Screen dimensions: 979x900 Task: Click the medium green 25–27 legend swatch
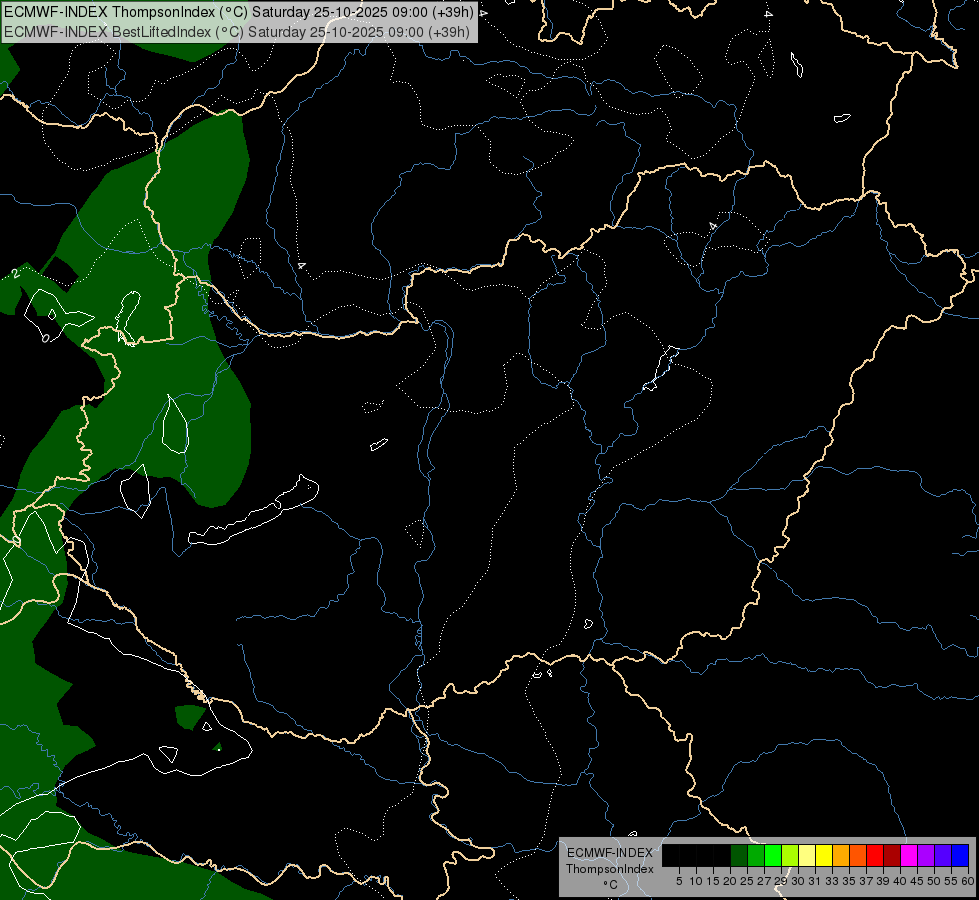click(x=756, y=855)
